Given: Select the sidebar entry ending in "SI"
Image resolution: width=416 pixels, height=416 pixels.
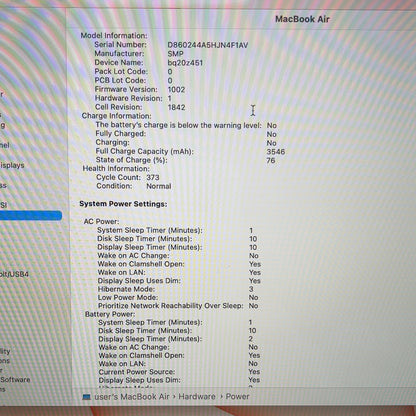Looking at the screenshot, I should 4,205.
